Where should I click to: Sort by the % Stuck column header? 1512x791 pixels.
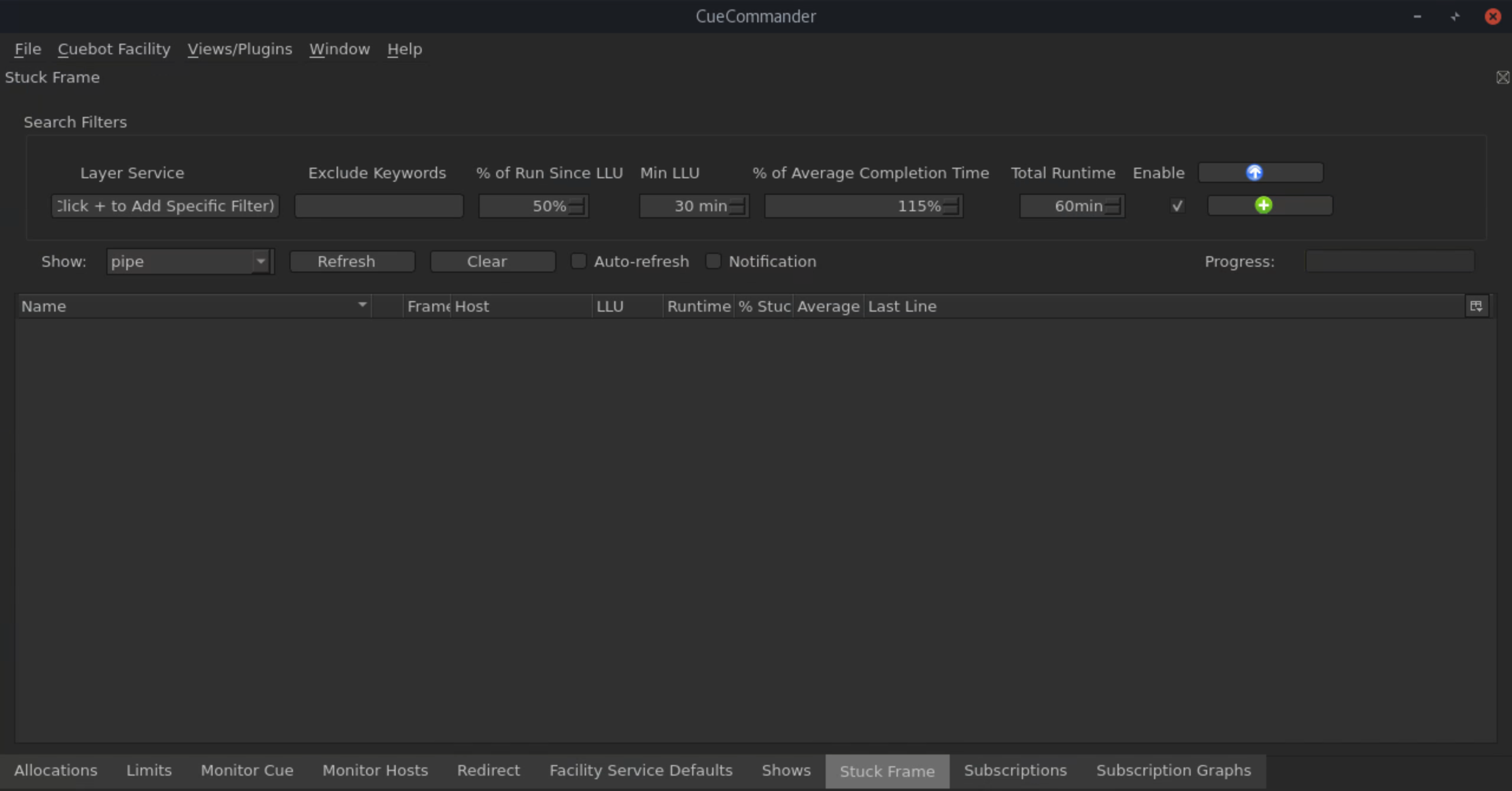coord(763,306)
